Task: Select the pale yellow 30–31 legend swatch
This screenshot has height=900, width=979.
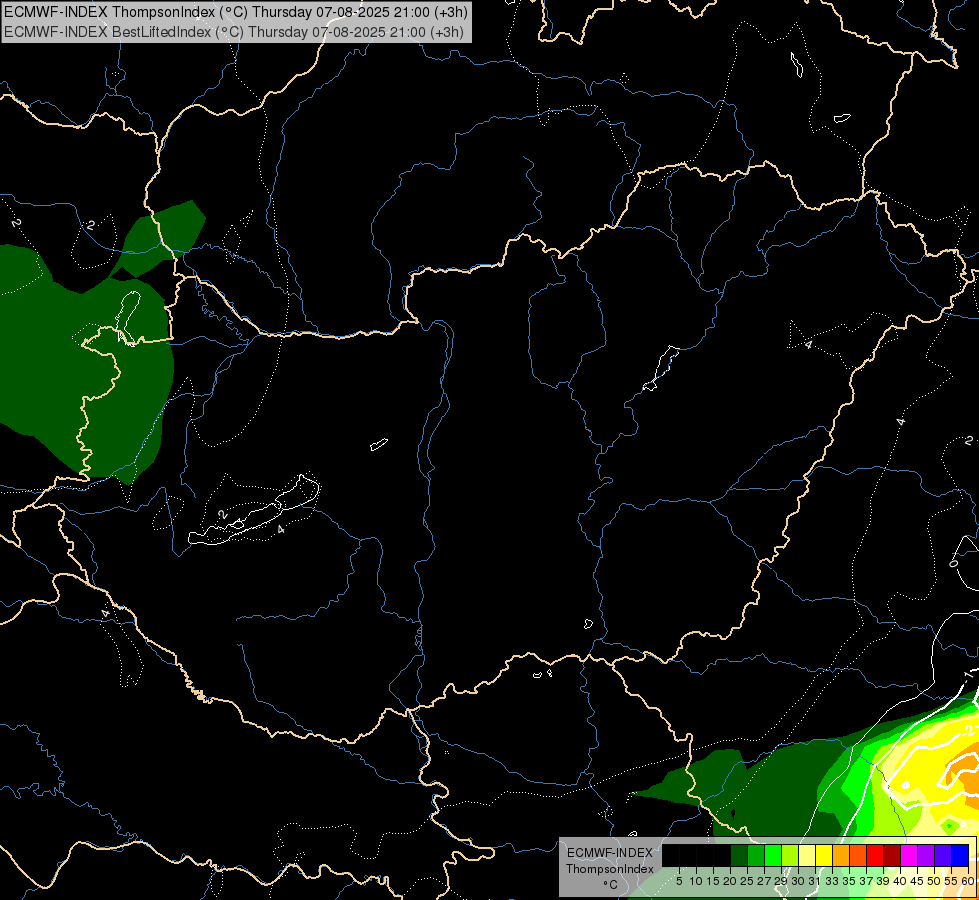Action: pos(807,855)
